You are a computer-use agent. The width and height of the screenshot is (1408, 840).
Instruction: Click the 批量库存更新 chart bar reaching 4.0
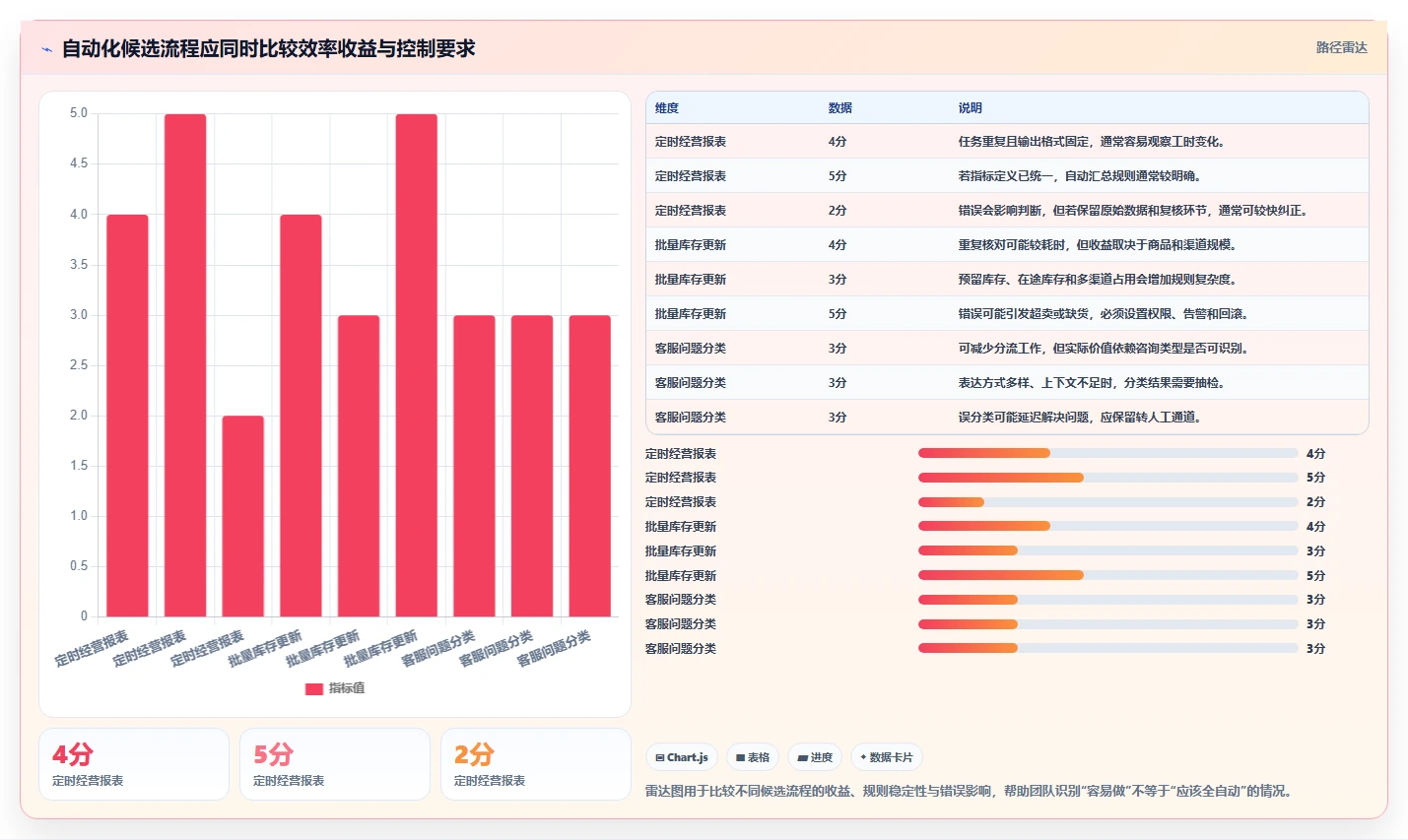[301, 416]
